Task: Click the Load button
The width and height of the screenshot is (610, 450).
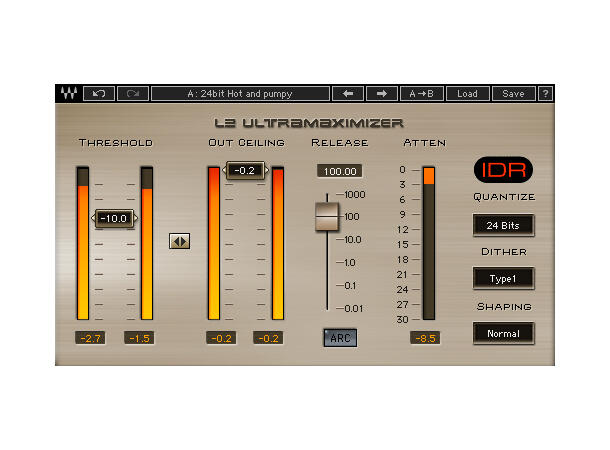Action: [468, 94]
